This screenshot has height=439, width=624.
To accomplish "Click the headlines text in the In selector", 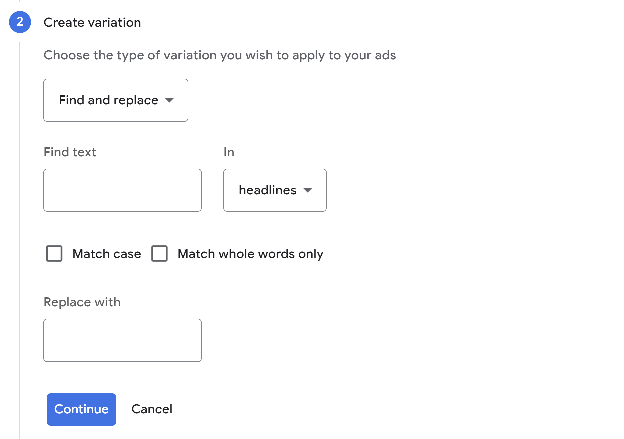I will click(x=267, y=190).
